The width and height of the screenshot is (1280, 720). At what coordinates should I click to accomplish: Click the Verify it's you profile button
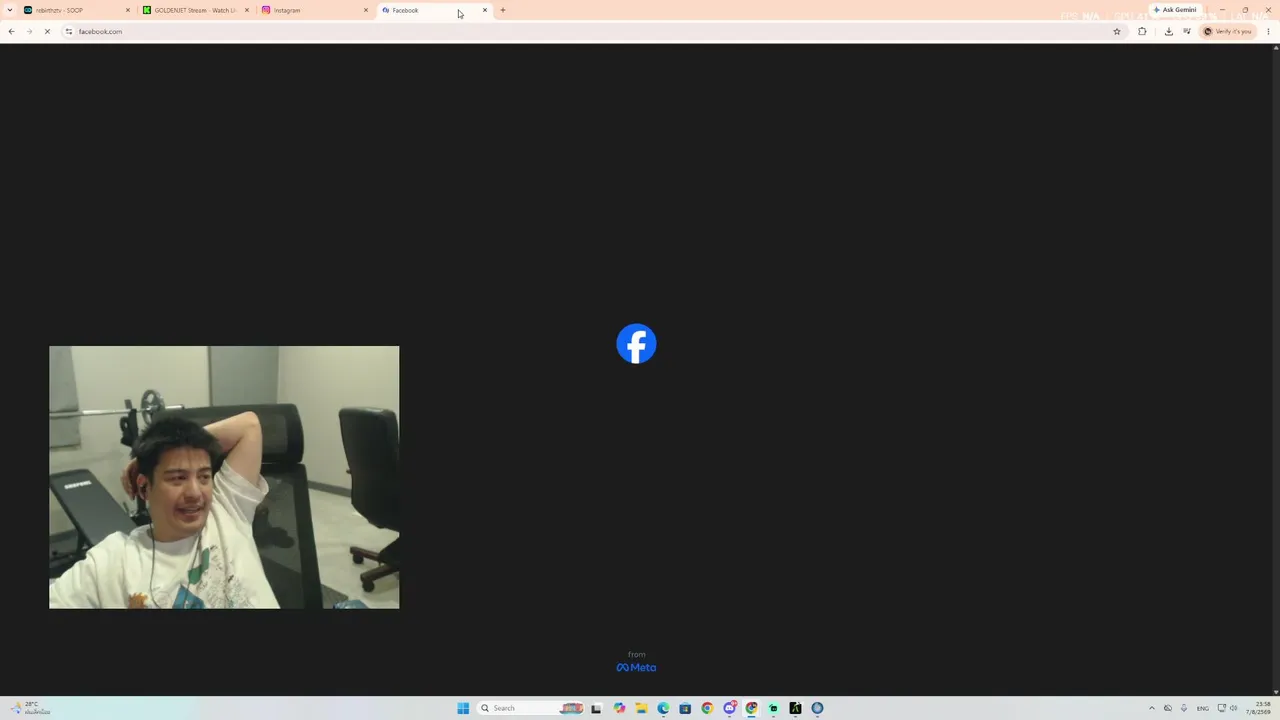pyautogui.click(x=1228, y=31)
